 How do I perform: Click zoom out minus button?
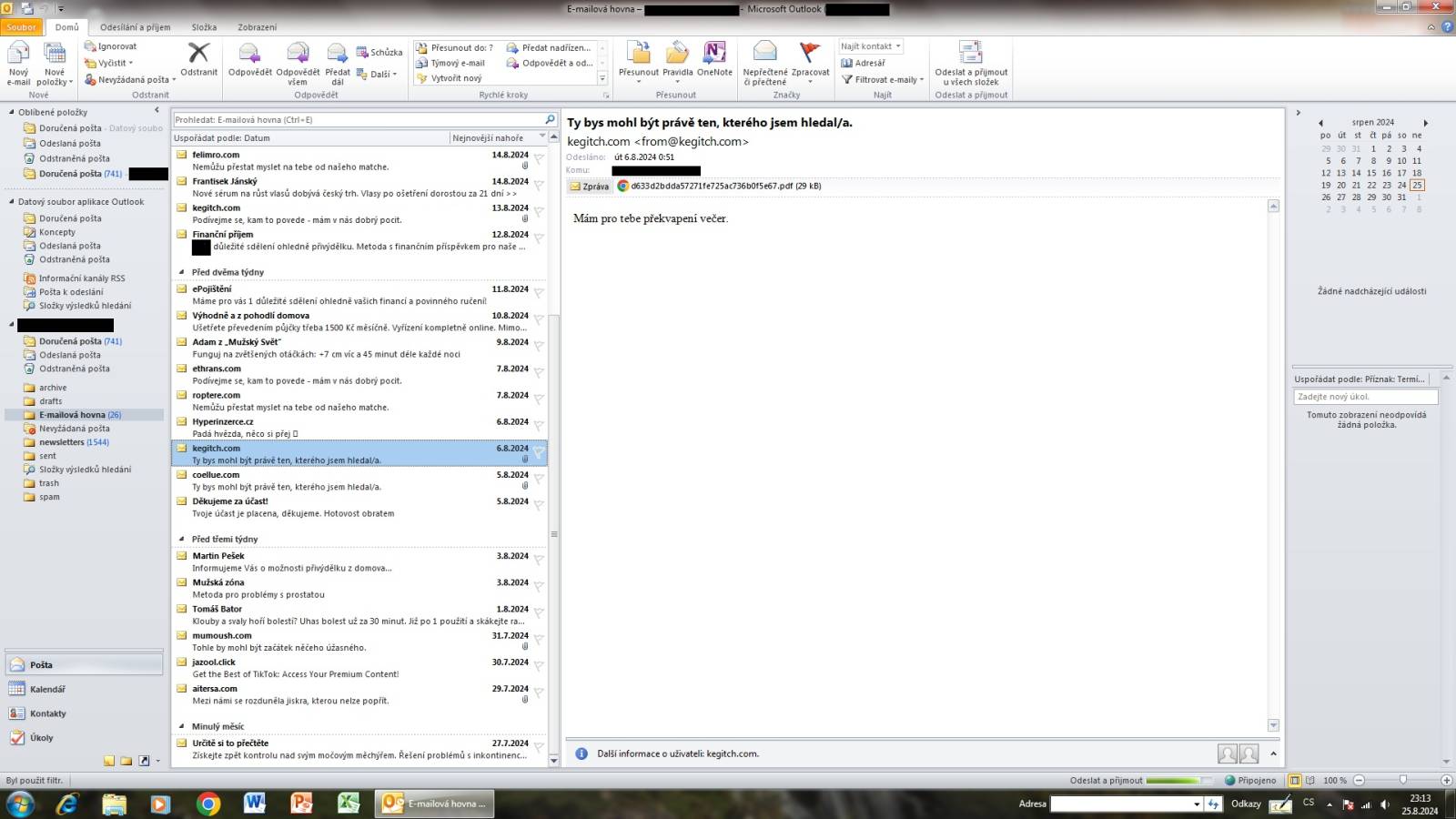coord(1359,780)
